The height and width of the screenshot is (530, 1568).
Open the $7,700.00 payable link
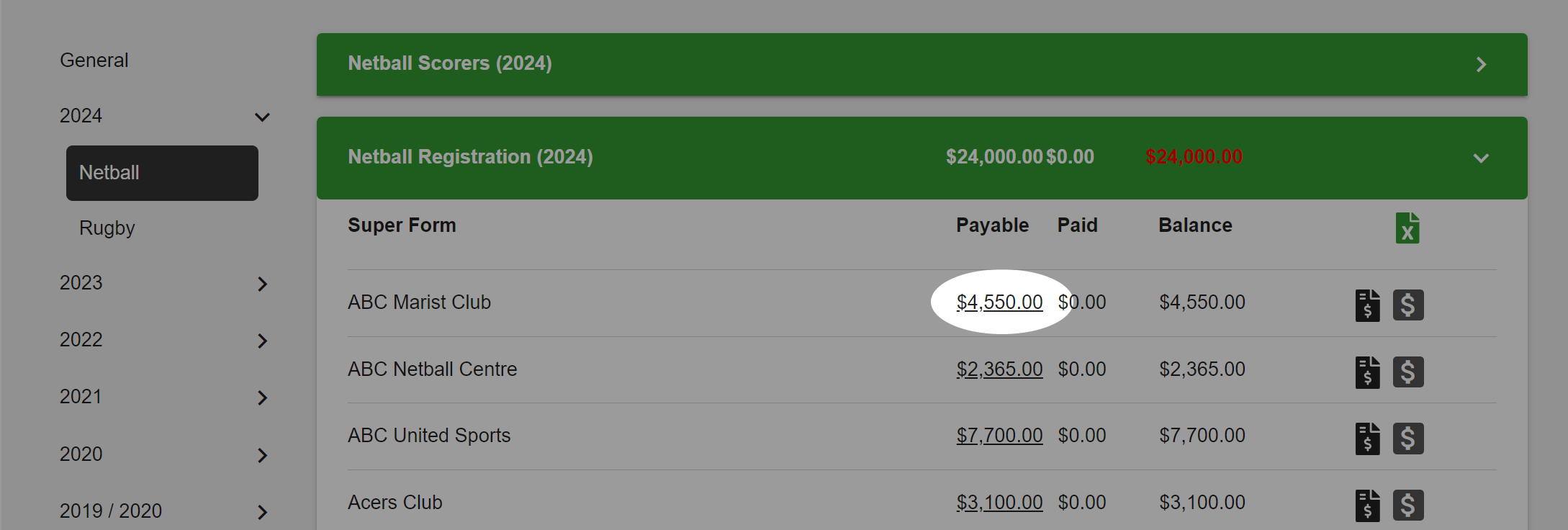tap(999, 436)
